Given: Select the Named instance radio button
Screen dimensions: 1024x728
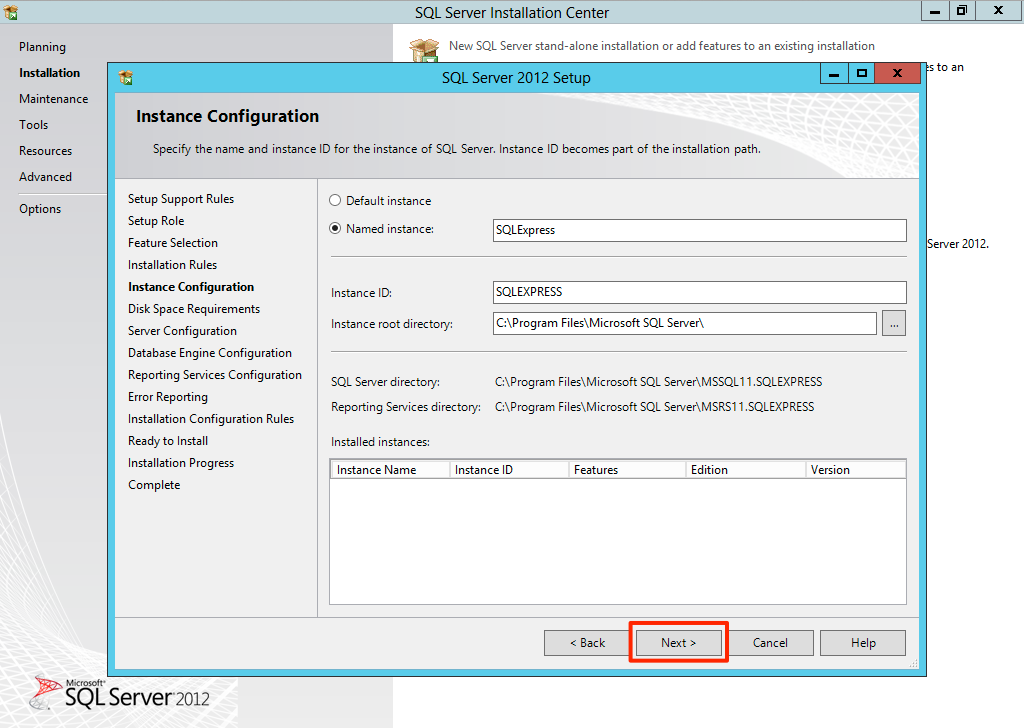Looking at the screenshot, I should click(335, 229).
